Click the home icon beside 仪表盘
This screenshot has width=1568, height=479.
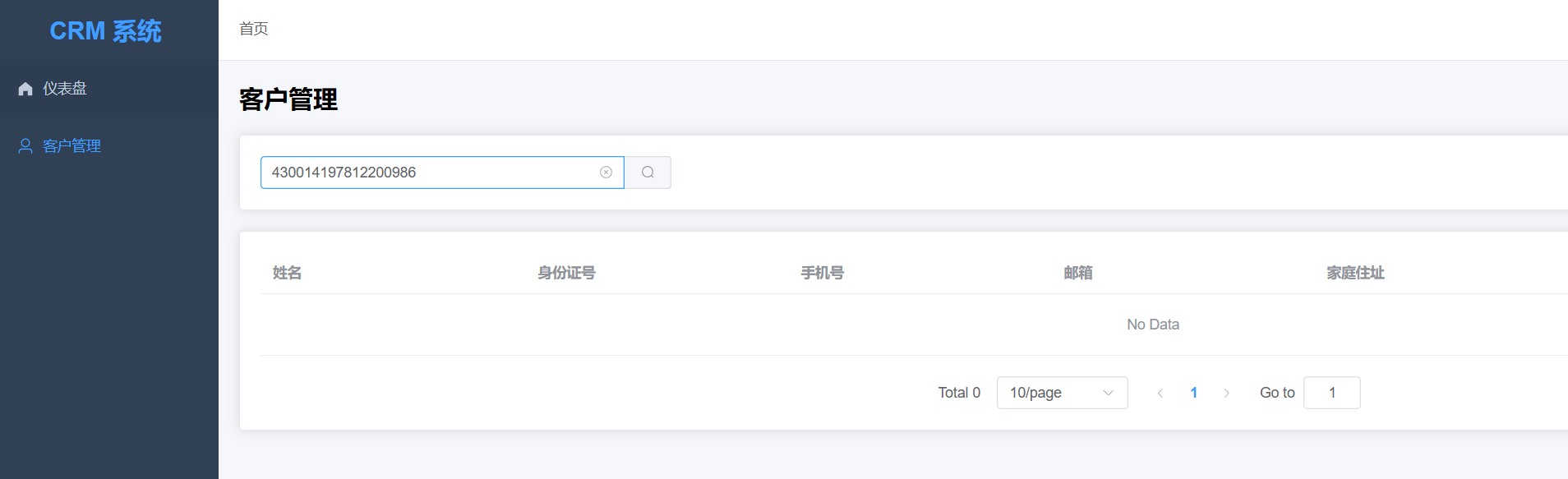(x=25, y=89)
